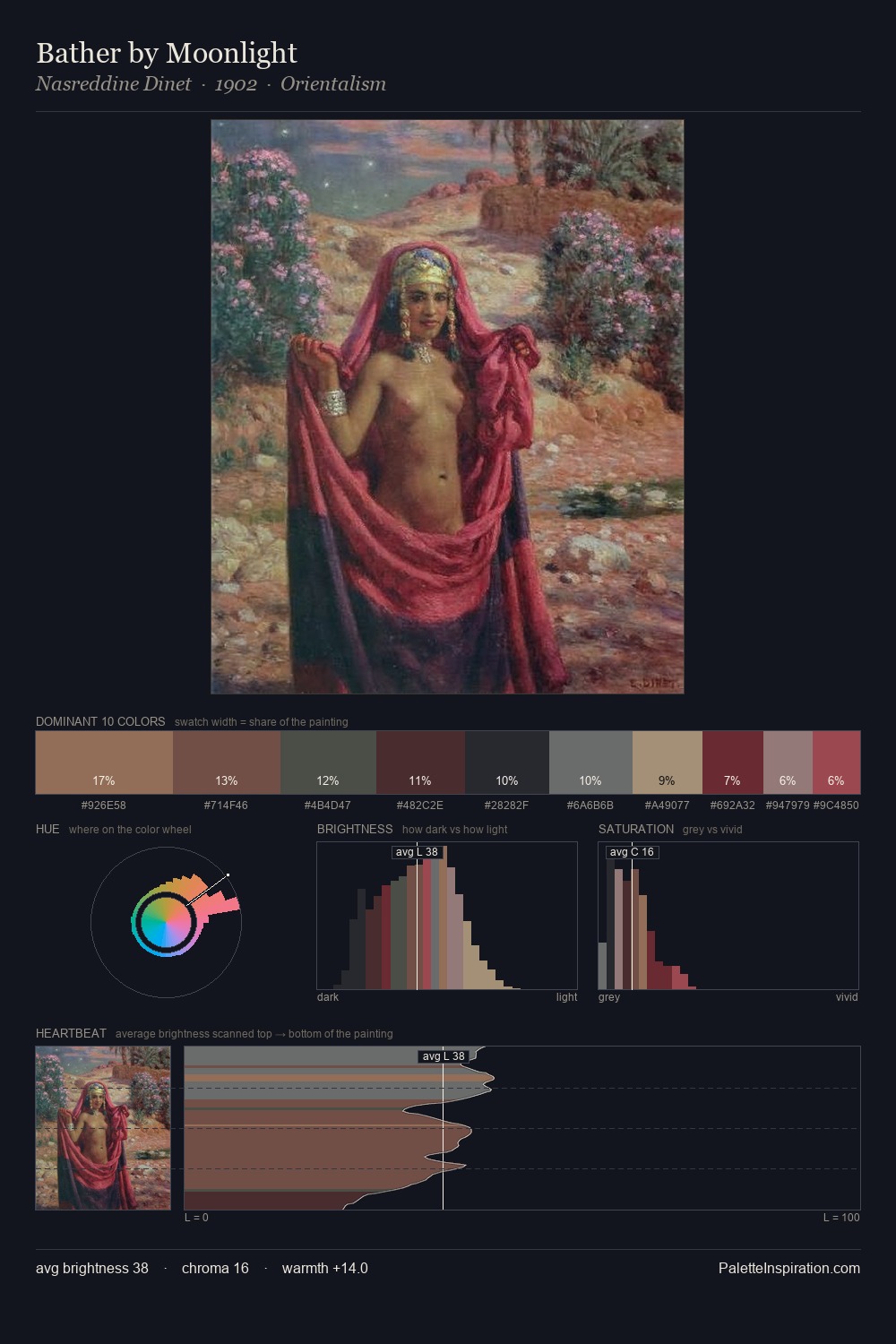Image resolution: width=896 pixels, height=1344 pixels.
Task: Click hex code '#947979' label
Action: (x=788, y=806)
